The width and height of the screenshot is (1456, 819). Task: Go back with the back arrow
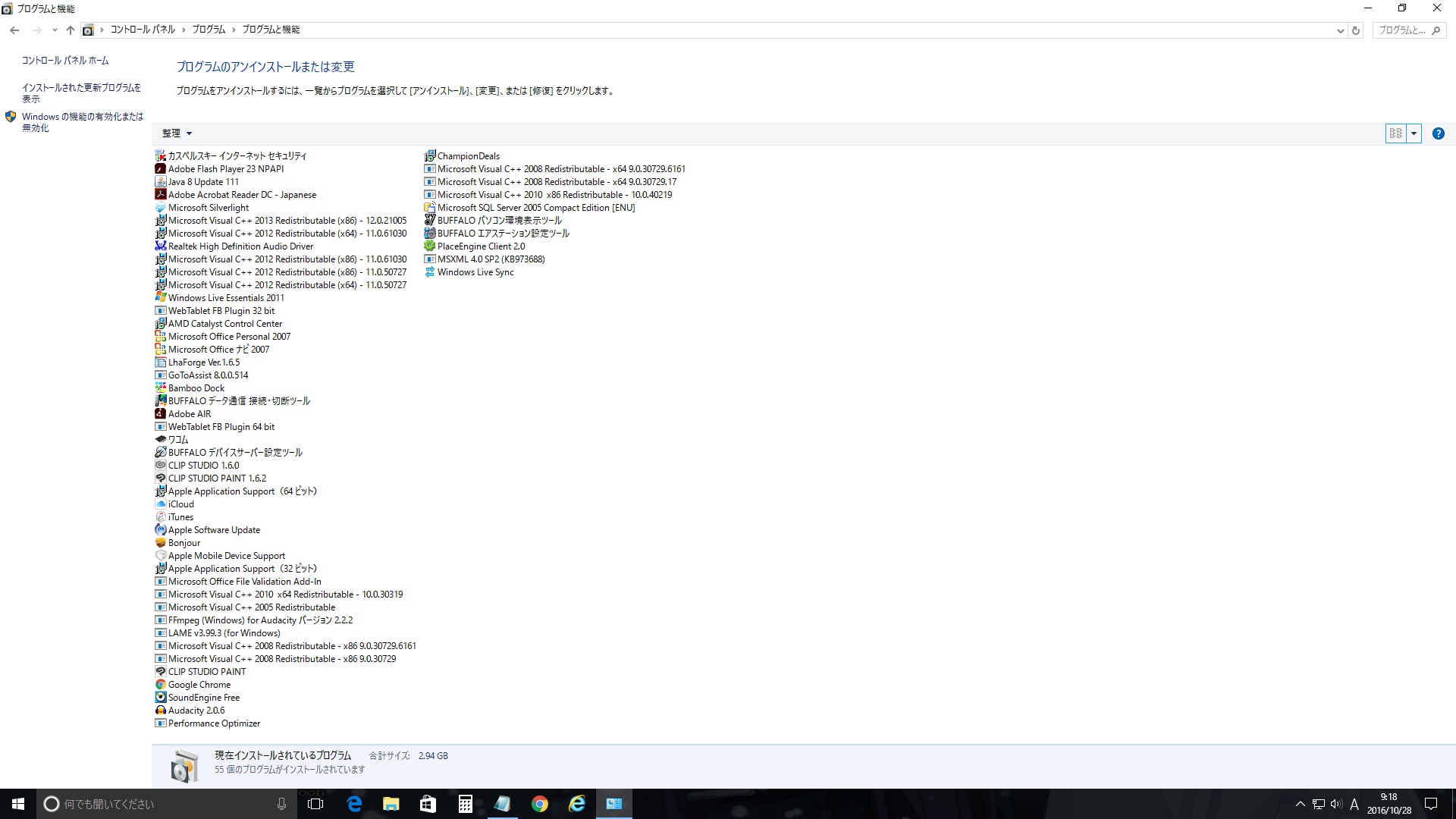[x=14, y=30]
